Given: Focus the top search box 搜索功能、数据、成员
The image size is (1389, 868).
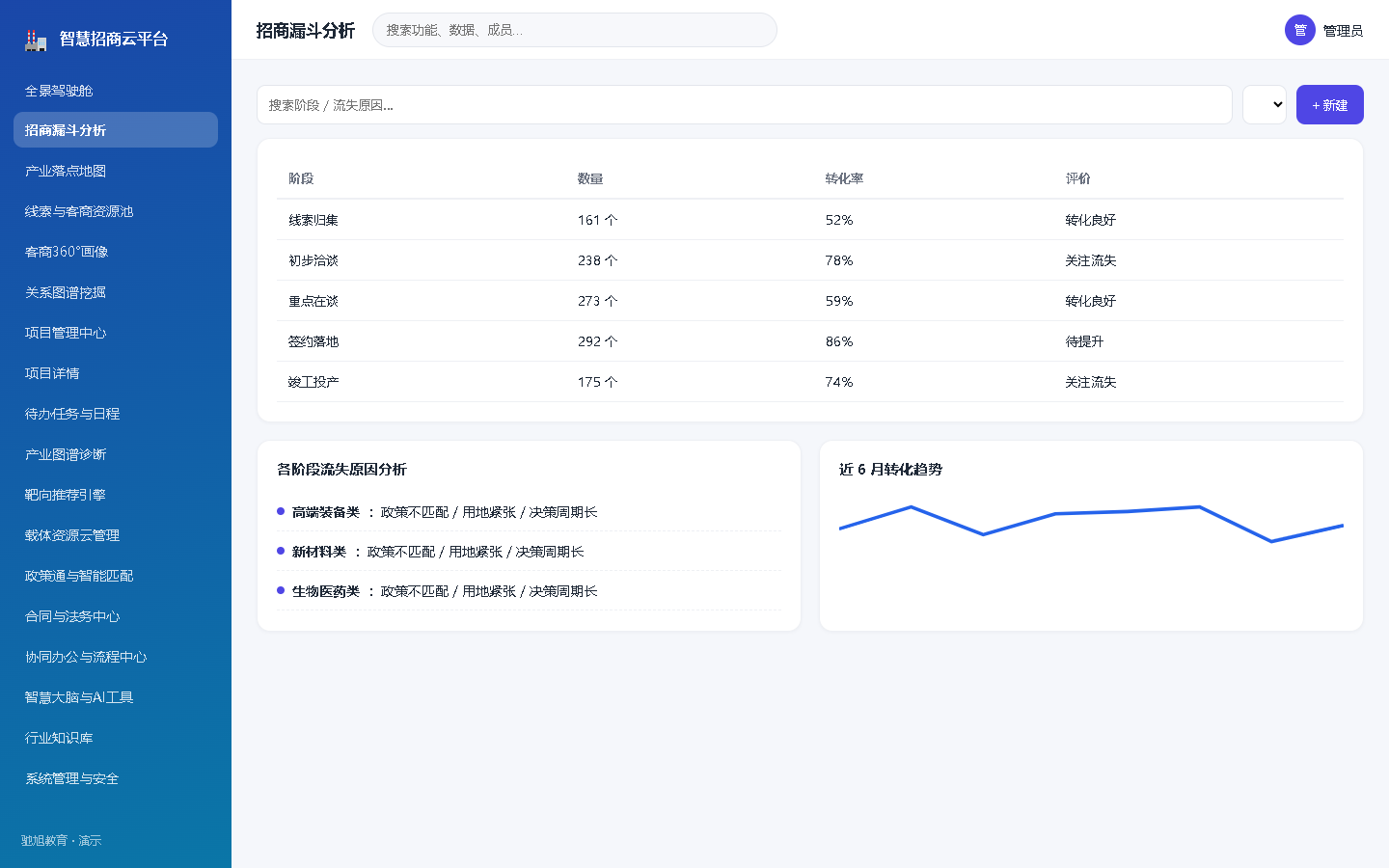Looking at the screenshot, I should coord(575,30).
